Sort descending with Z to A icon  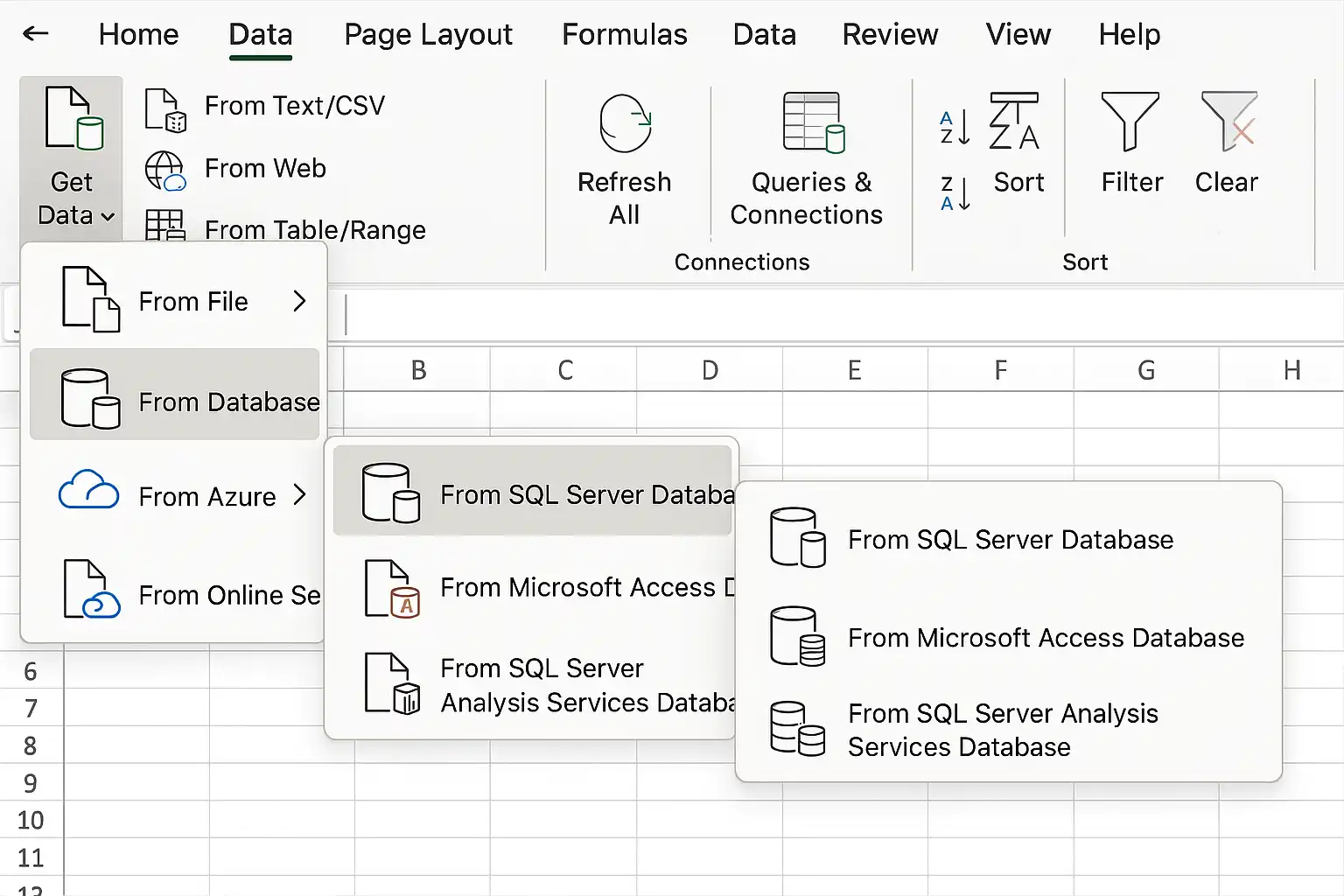955,192
